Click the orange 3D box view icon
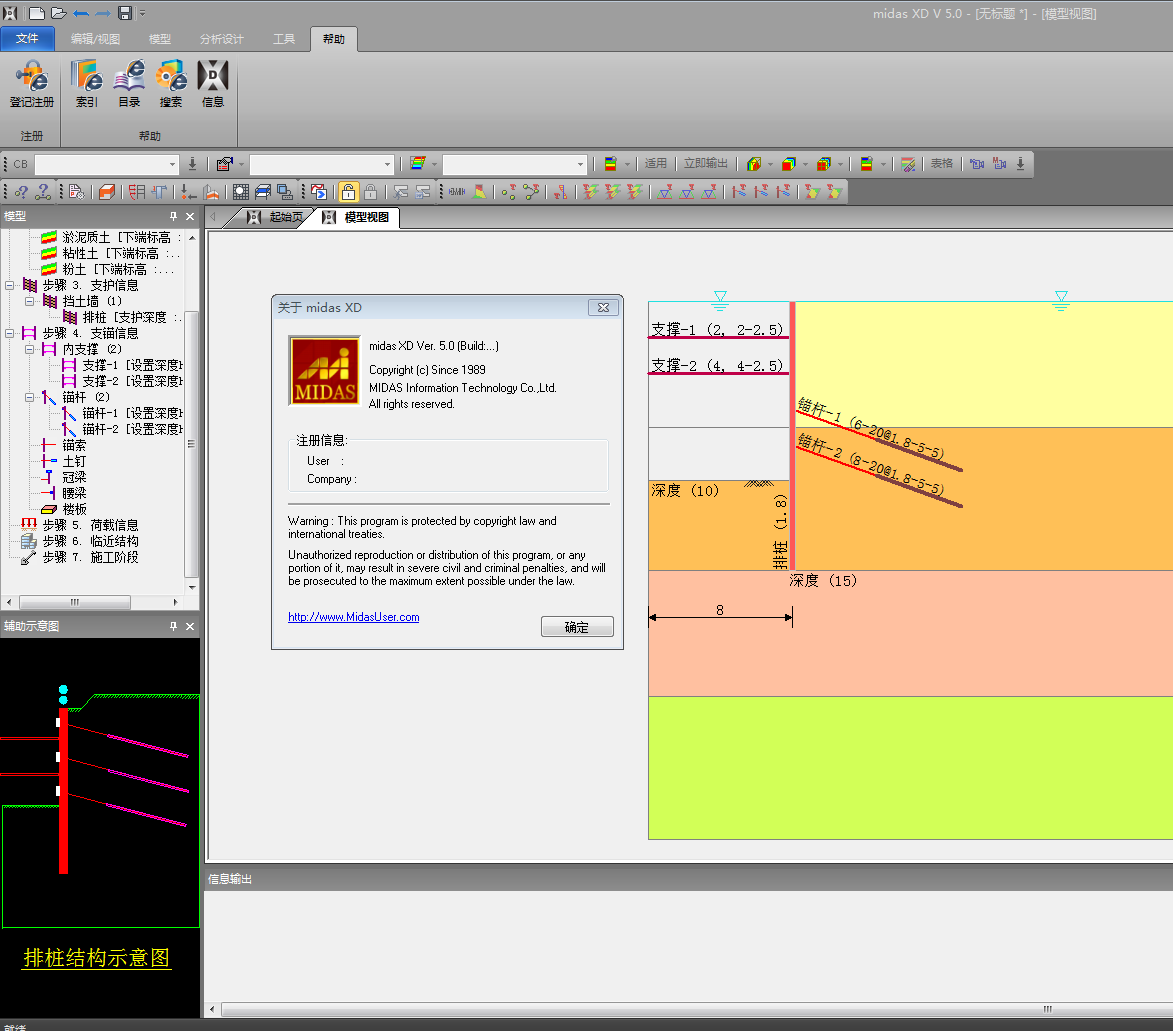1173x1031 pixels. pyautogui.click(x=107, y=192)
